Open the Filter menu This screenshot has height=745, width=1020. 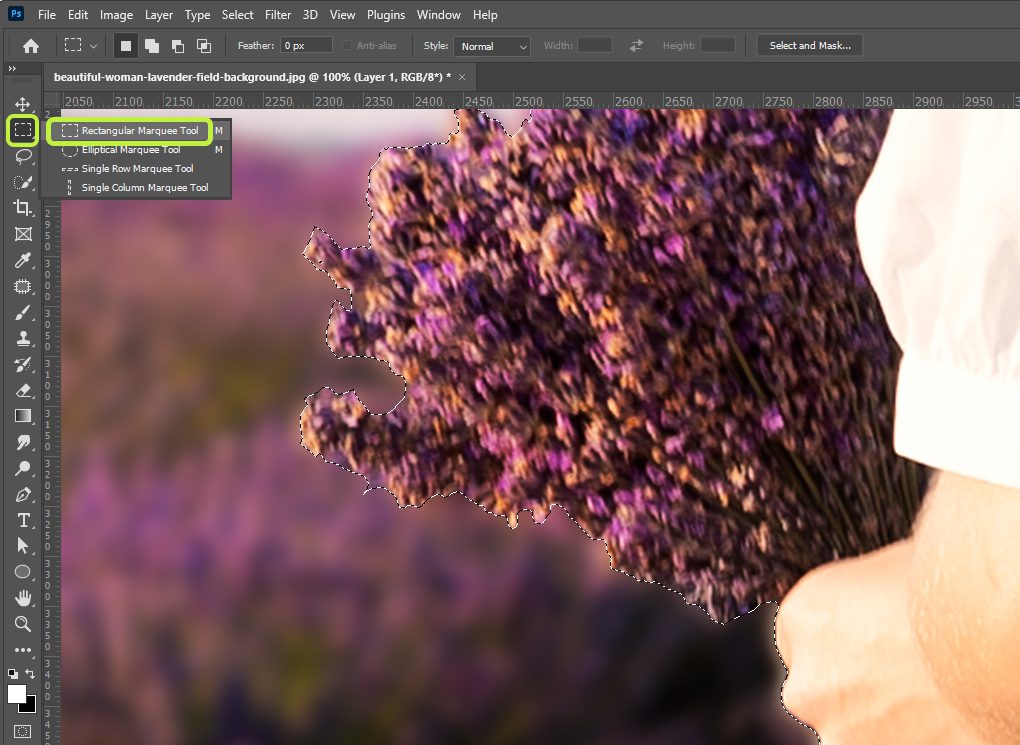point(278,14)
